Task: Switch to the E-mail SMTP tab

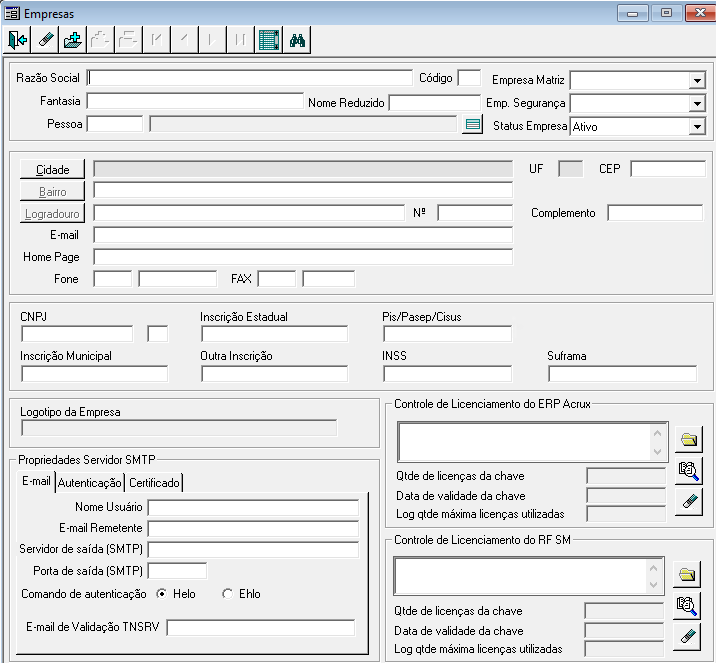Action: point(36,481)
